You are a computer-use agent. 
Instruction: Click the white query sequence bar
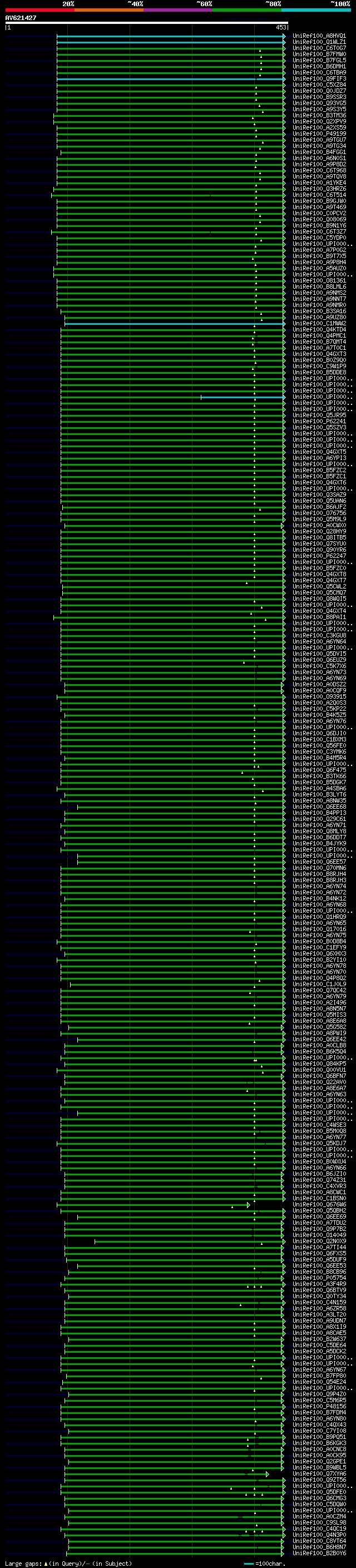[147, 23]
